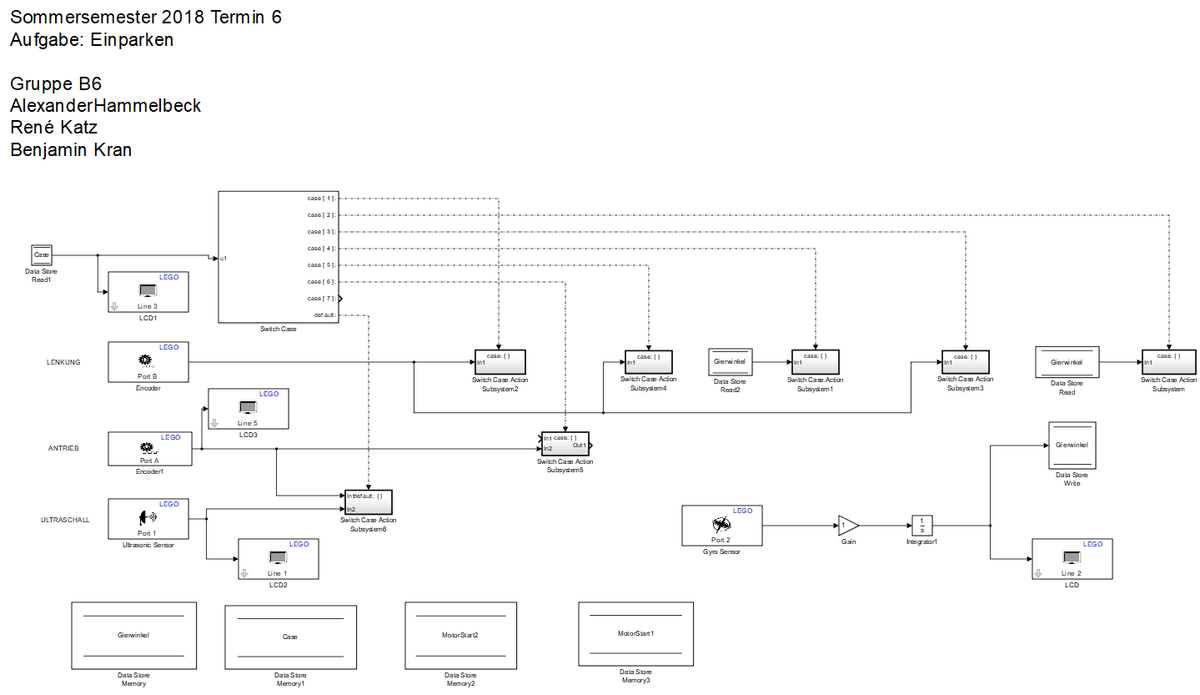Select the LCD2 display block showing Line 1
Viewport: 1200px width, 695px height.
277,559
